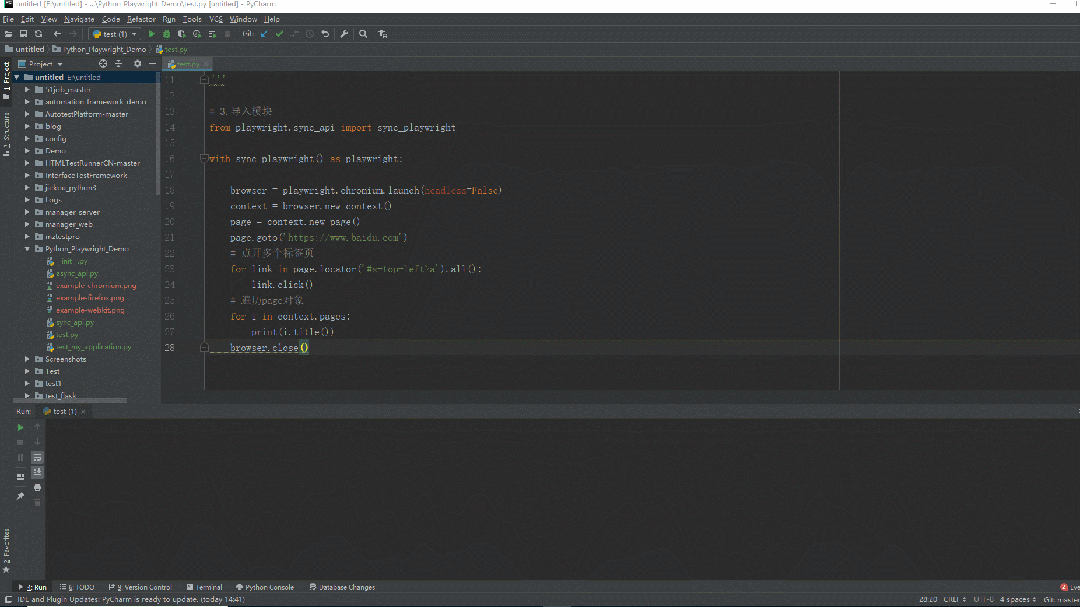Hide the Project panel with minus icon
This screenshot has width=1080, height=607.
(152, 63)
